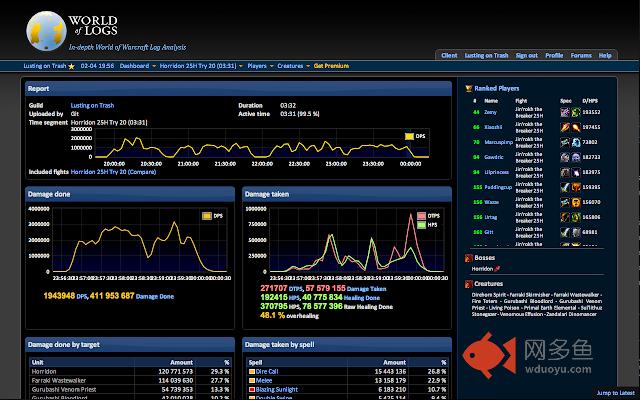This screenshot has width=640, height=400.
Task: Click the DPS legend swatch in Damage done
Action: 207,216
